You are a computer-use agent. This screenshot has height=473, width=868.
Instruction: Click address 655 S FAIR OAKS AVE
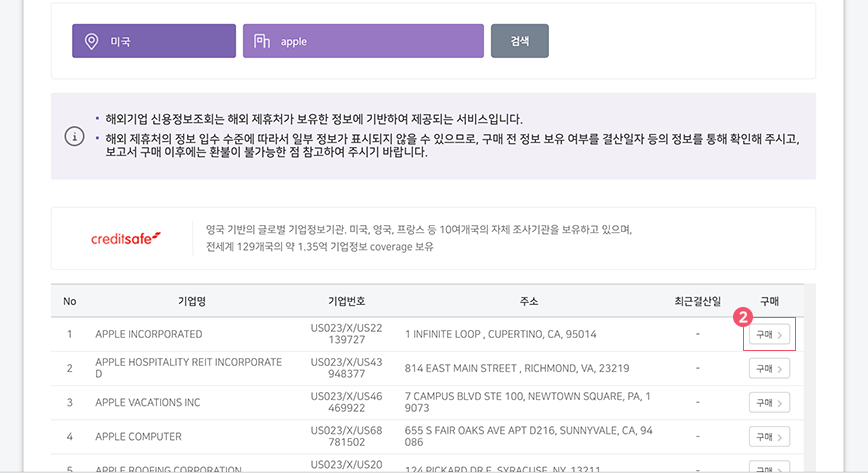point(529,436)
